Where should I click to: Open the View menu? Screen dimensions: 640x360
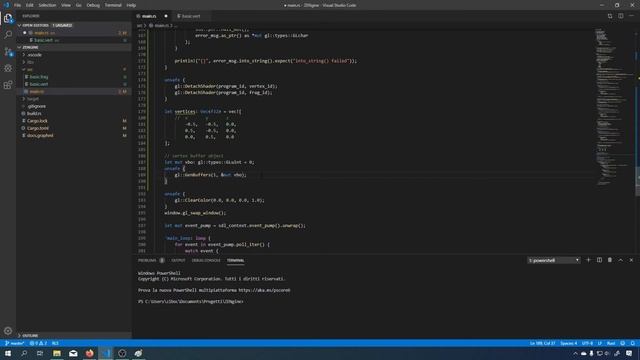(65, 5)
